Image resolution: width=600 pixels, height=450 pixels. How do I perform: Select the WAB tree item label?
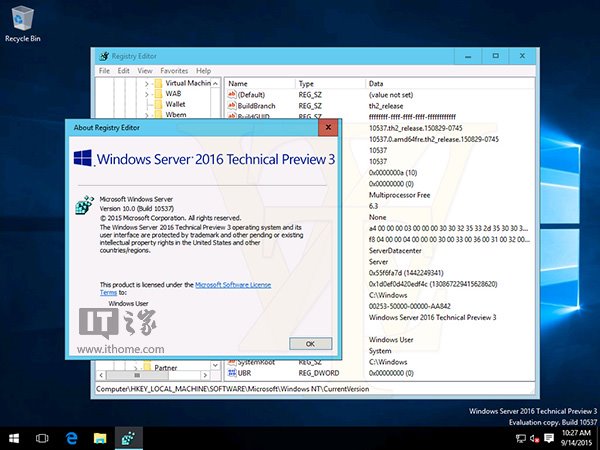point(173,94)
